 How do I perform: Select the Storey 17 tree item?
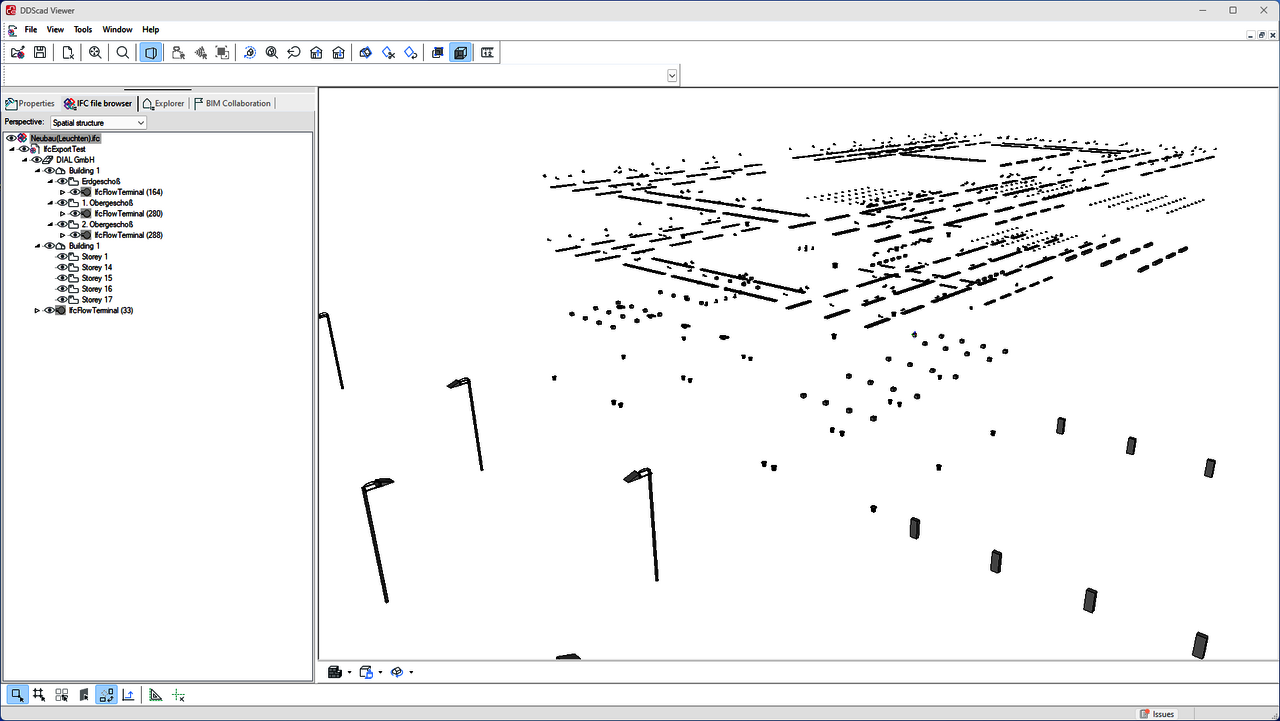pos(97,300)
